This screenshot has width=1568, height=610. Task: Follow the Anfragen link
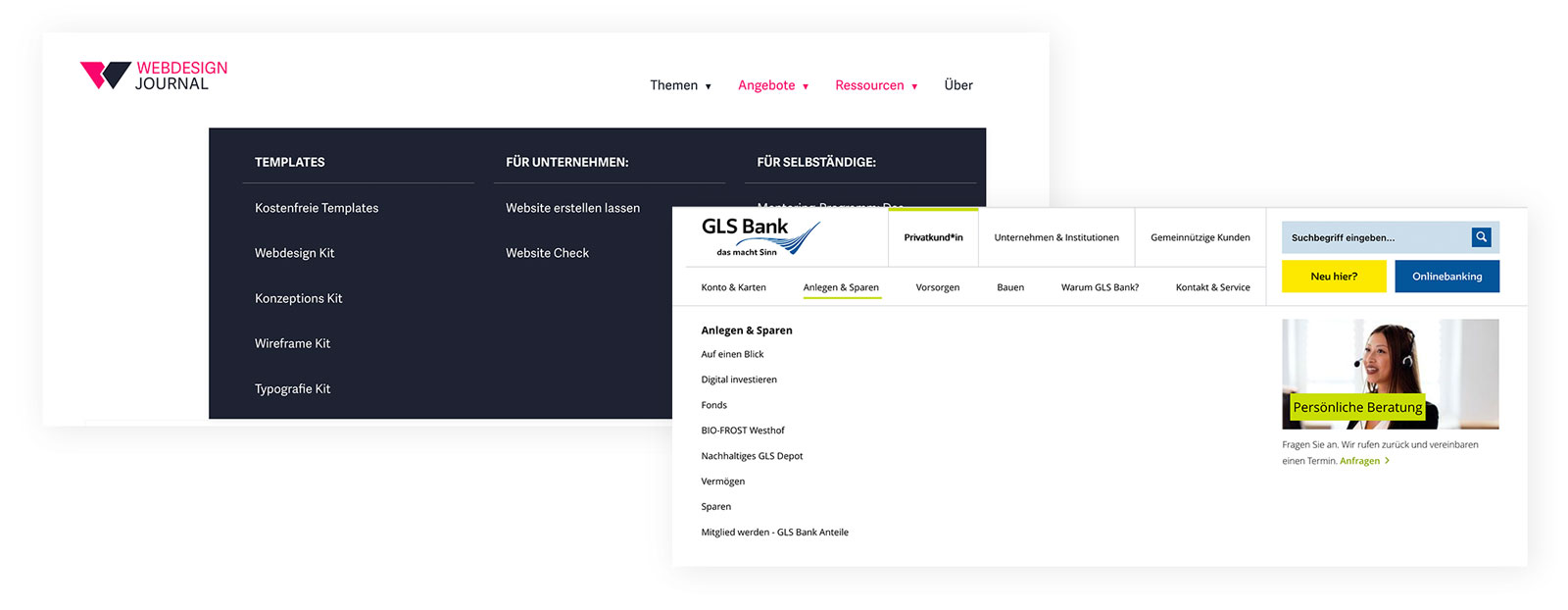pyautogui.click(x=1364, y=461)
